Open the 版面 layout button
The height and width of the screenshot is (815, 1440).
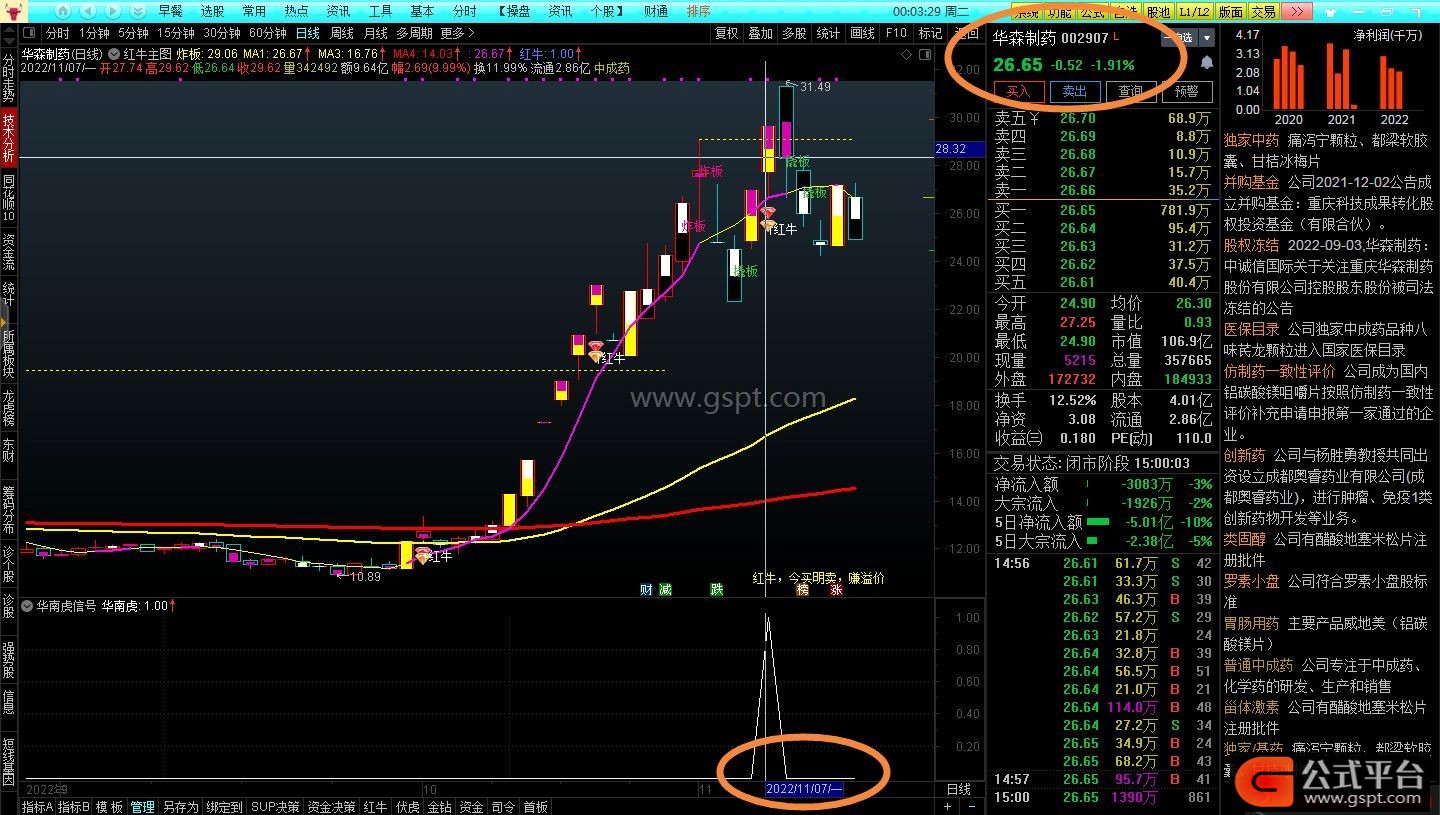pos(1230,12)
